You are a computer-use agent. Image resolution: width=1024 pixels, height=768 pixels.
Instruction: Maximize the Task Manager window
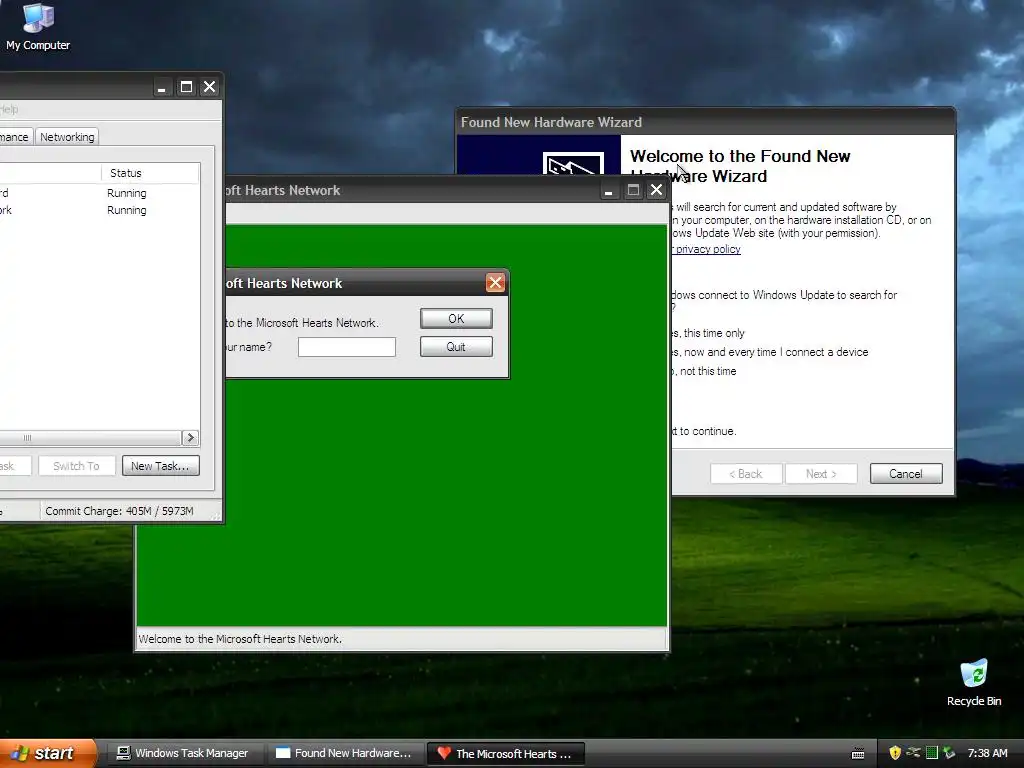186,87
